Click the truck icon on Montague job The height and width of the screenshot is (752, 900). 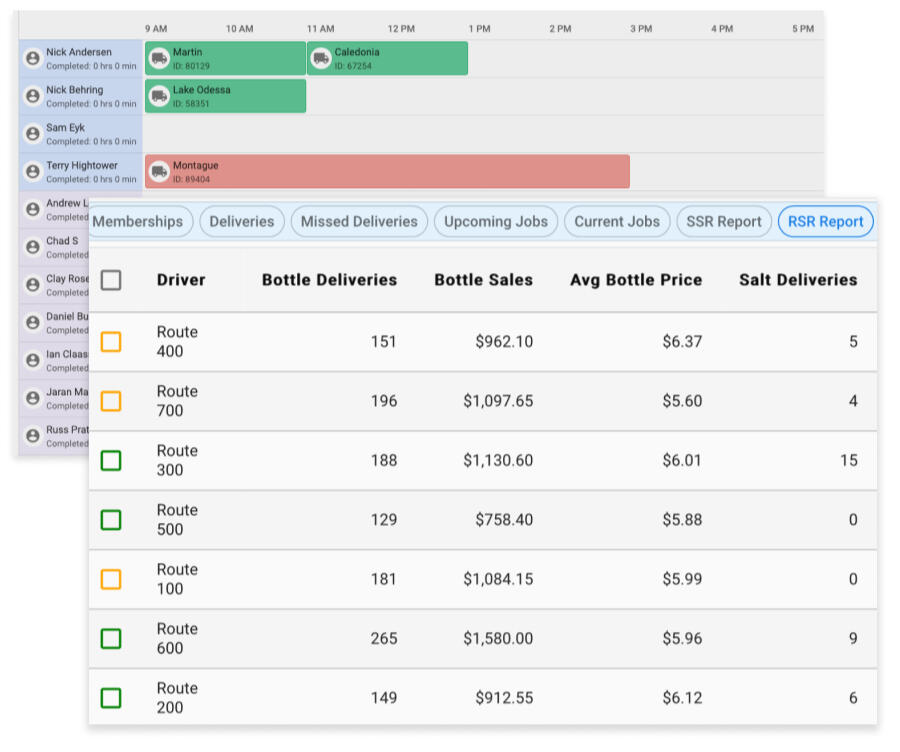[x=159, y=172]
